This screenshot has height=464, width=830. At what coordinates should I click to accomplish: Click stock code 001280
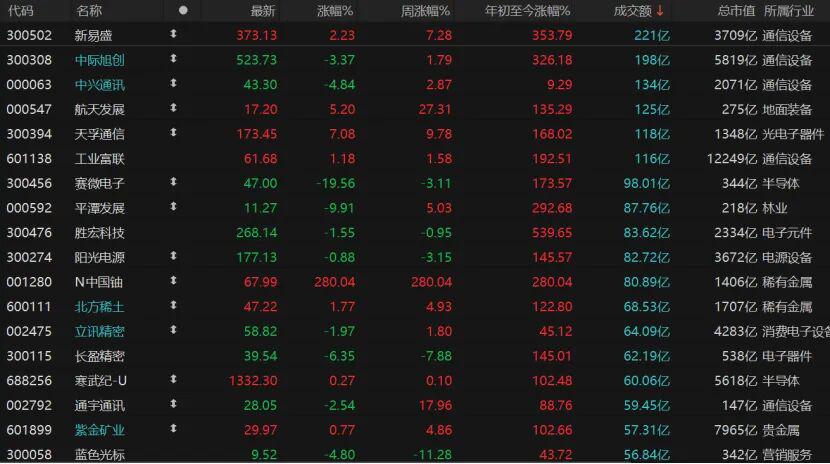[27, 281]
